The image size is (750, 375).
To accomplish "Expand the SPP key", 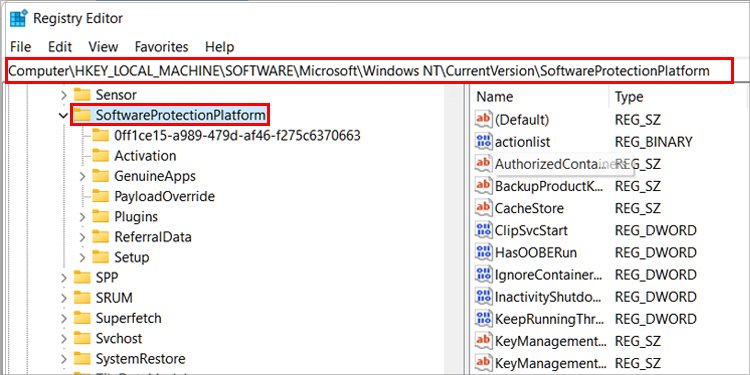I will [x=63, y=277].
